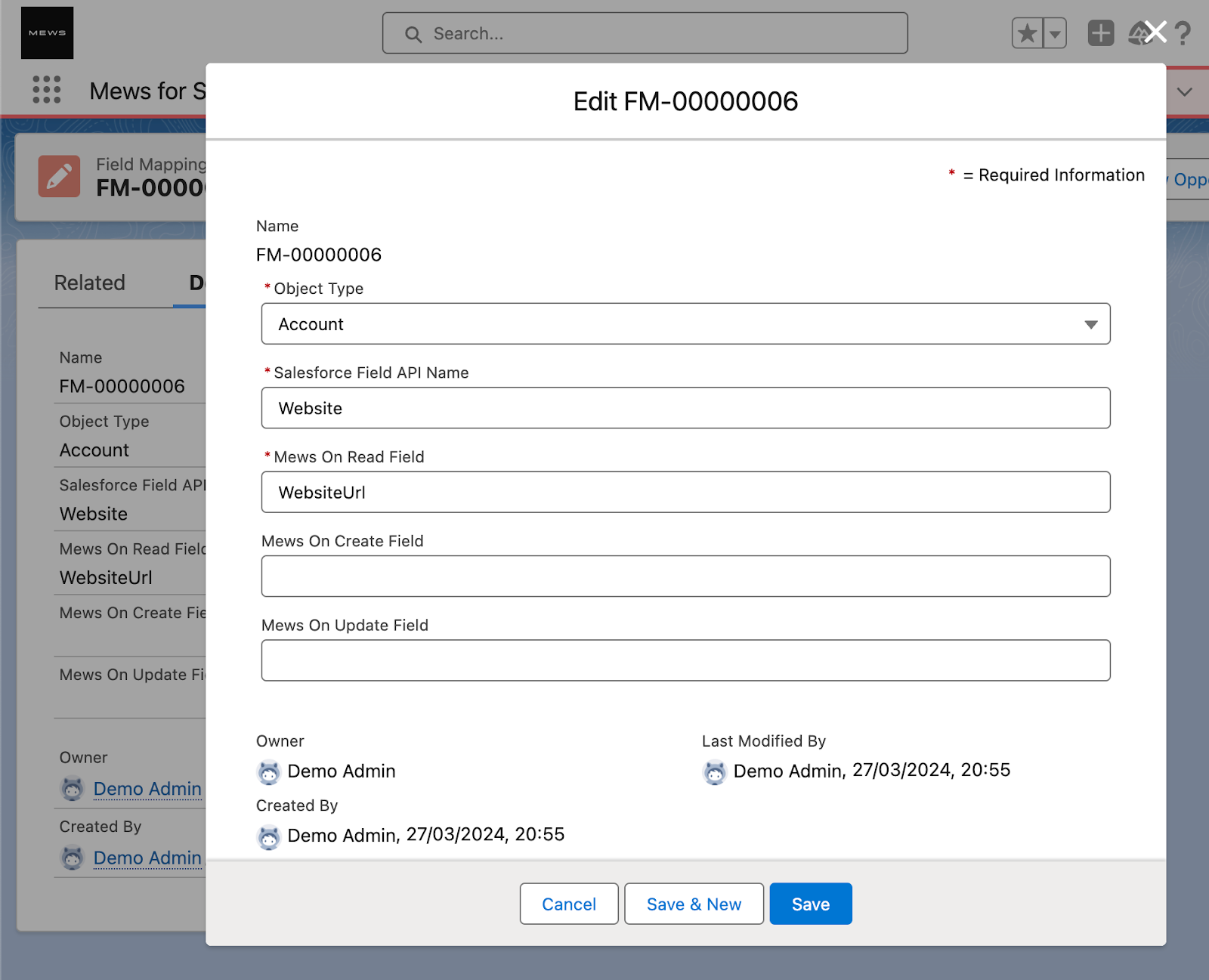
Task: Click the Mews logo
Action: tap(47, 32)
